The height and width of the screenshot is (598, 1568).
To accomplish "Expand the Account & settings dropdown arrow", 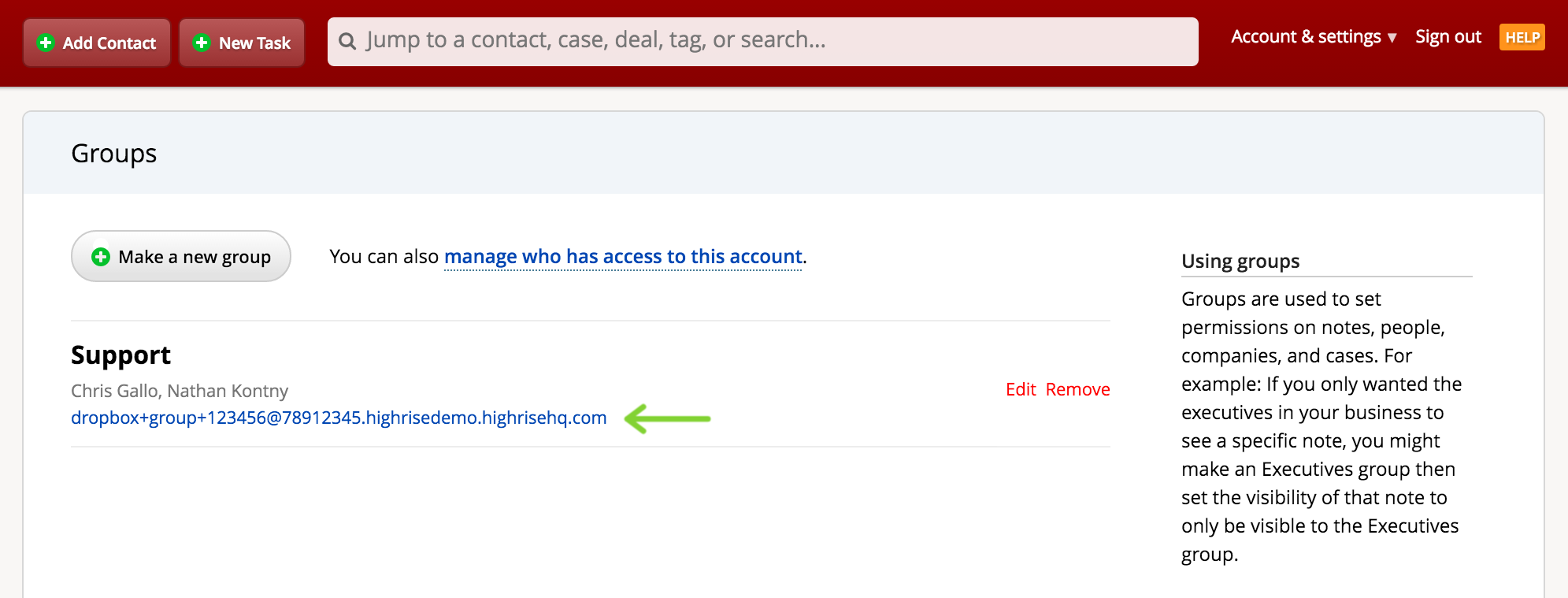I will tap(1392, 38).
